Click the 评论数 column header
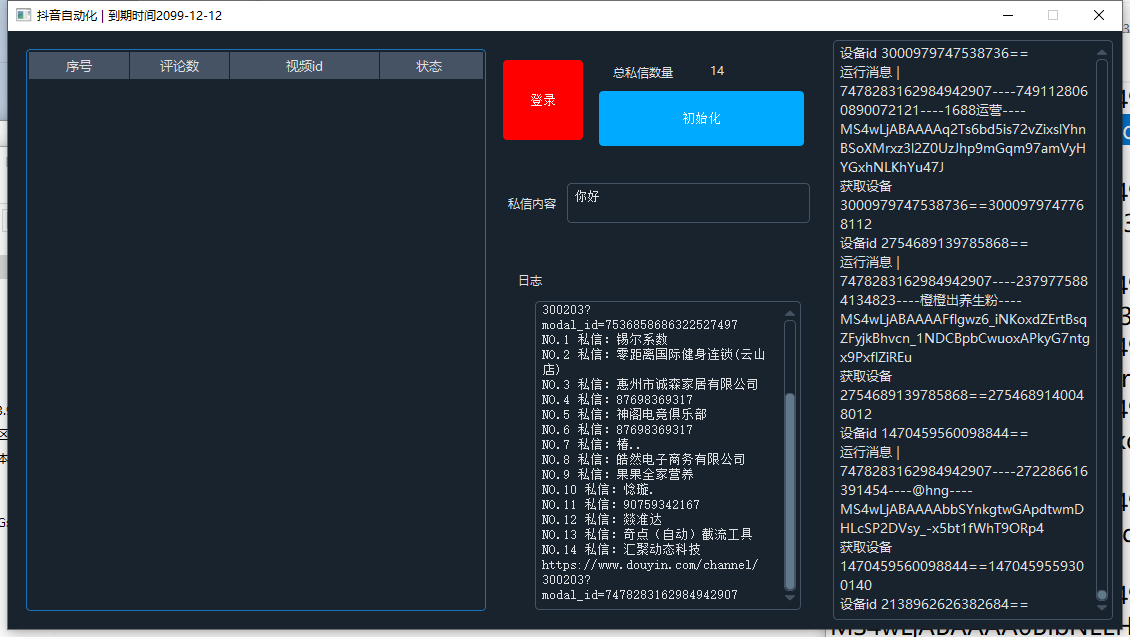The height and width of the screenshot is (637, 1130). [179, 65]
